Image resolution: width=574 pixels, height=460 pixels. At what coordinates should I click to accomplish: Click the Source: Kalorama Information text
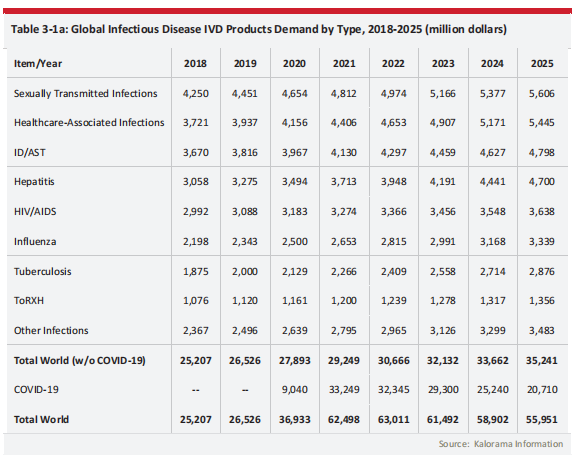(x=501, y=444)
